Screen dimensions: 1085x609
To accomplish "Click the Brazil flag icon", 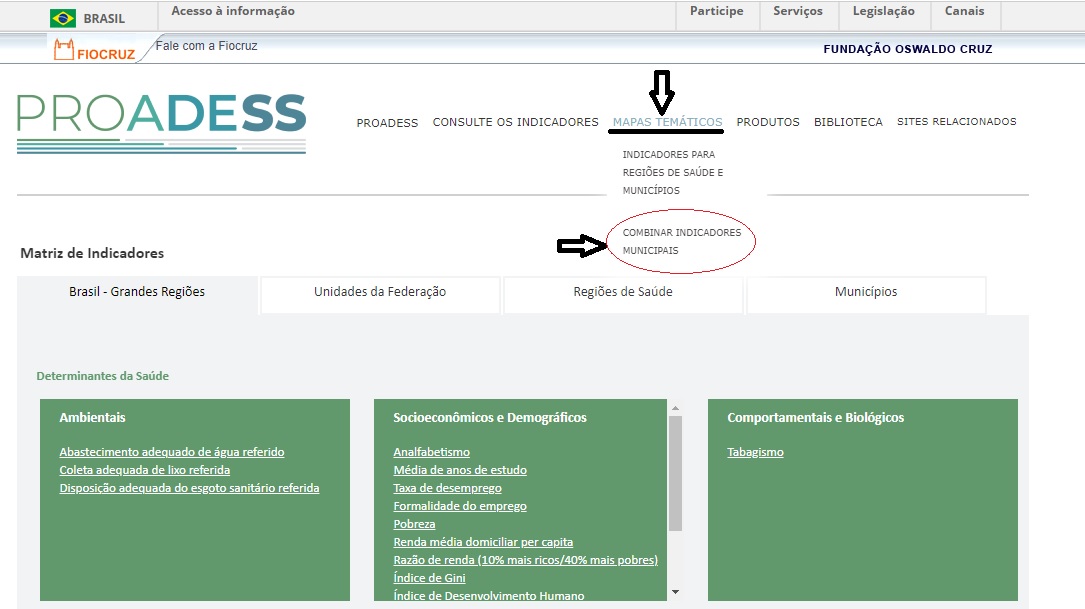I will 63,18.
